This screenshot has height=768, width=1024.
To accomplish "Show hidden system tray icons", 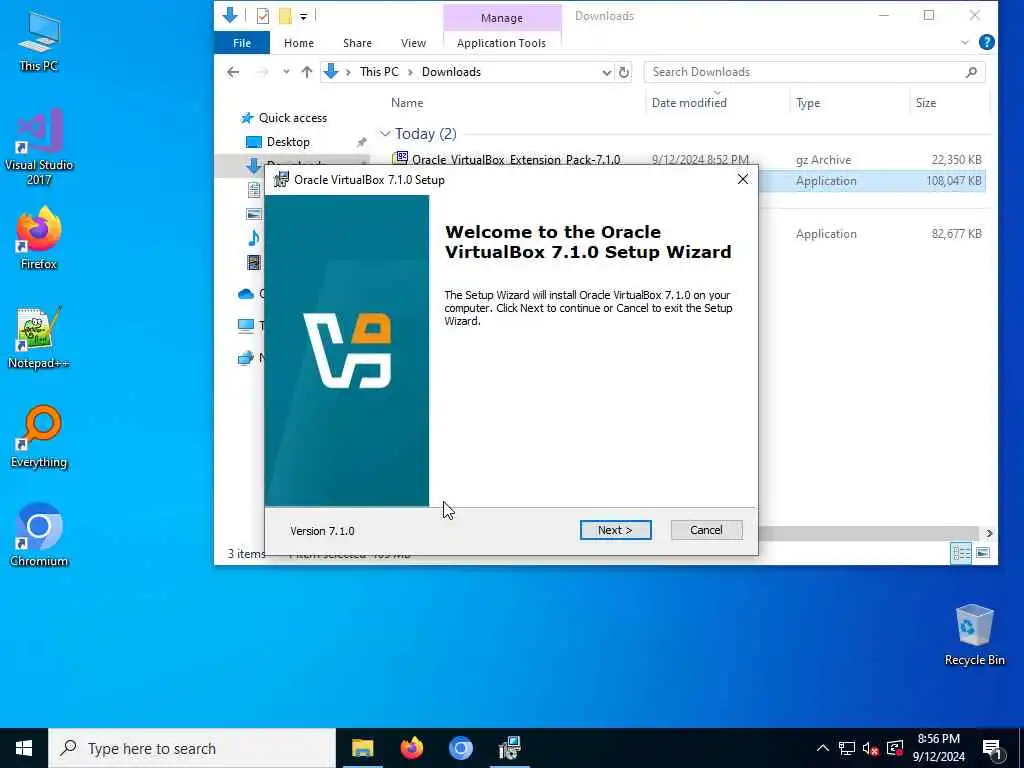I will pyautogui.click(x=823, y=748).
